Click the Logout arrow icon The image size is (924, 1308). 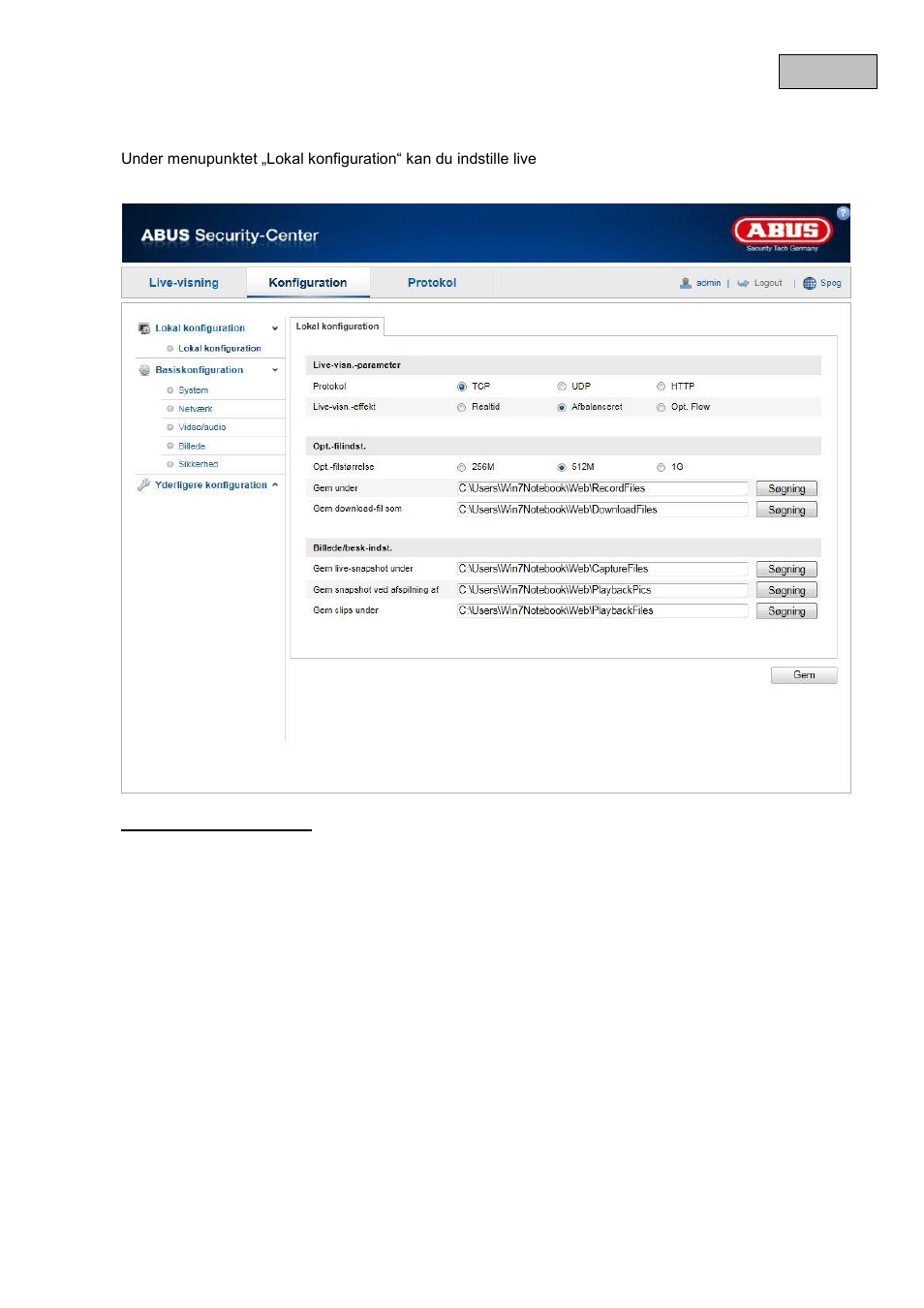(x=743, y=283)
